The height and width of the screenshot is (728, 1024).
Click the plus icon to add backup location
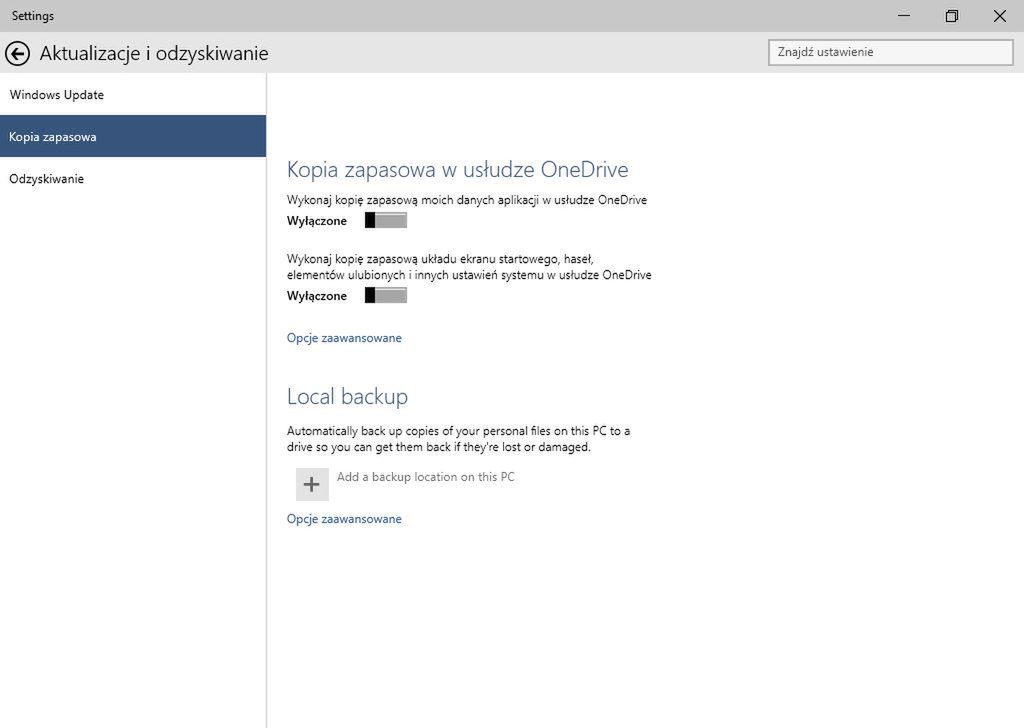point(312,484)
